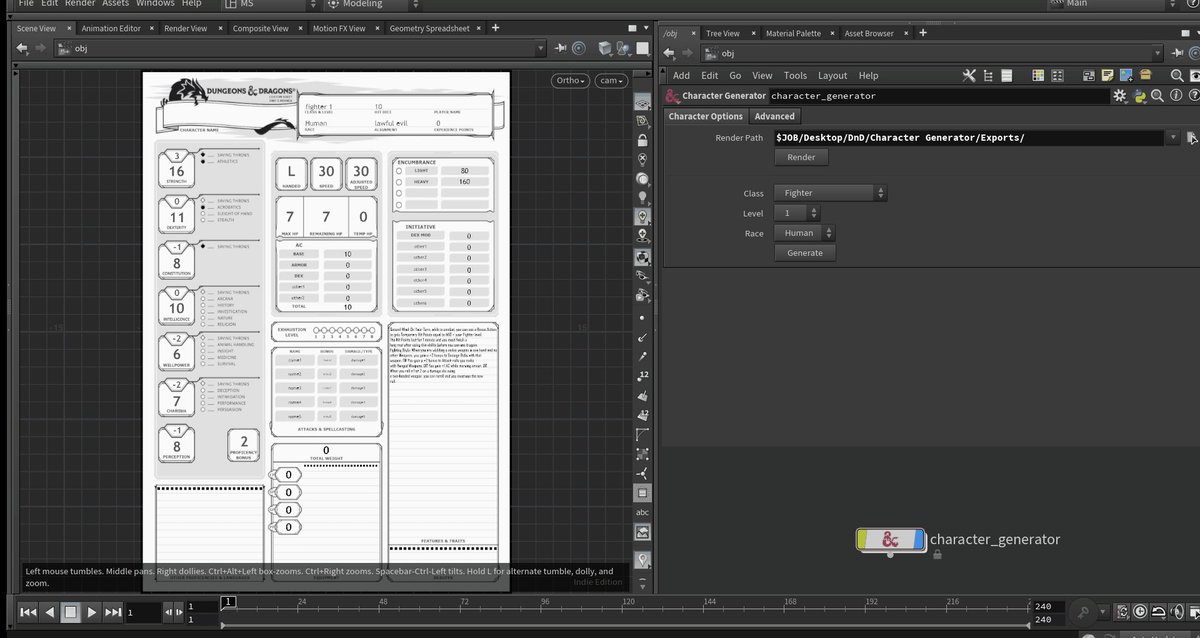The height and width of the screenshot is (638, 1200).
Task: Switch to the Material Palette tab
Action: [x=793, y=33]
